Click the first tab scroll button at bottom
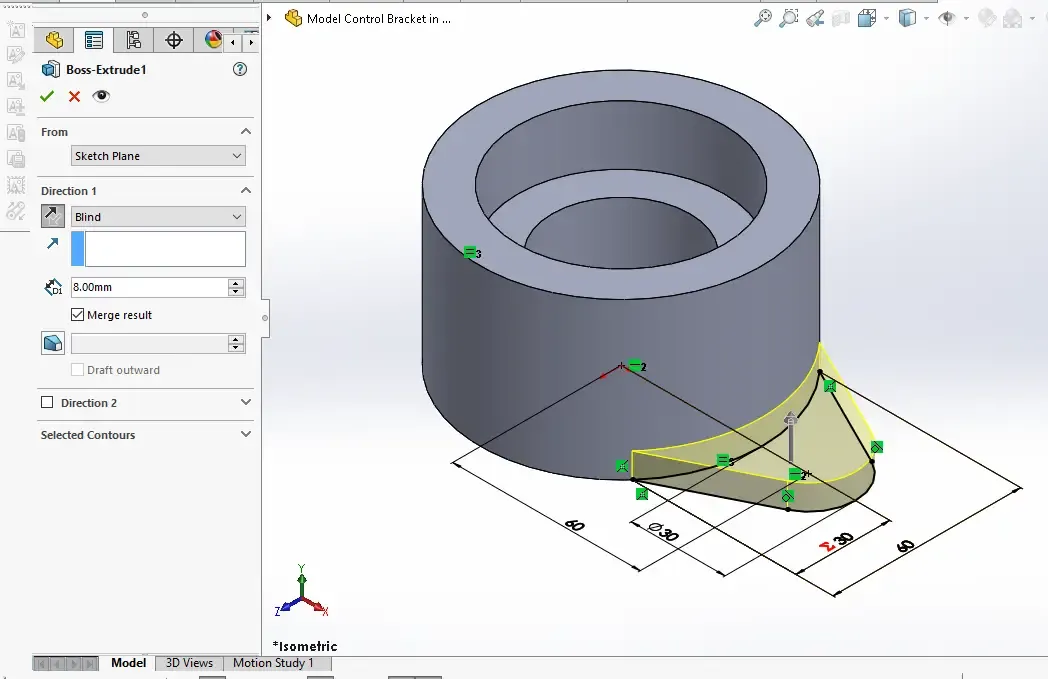Screen dimensions: 1048x679 coord(41,664)
